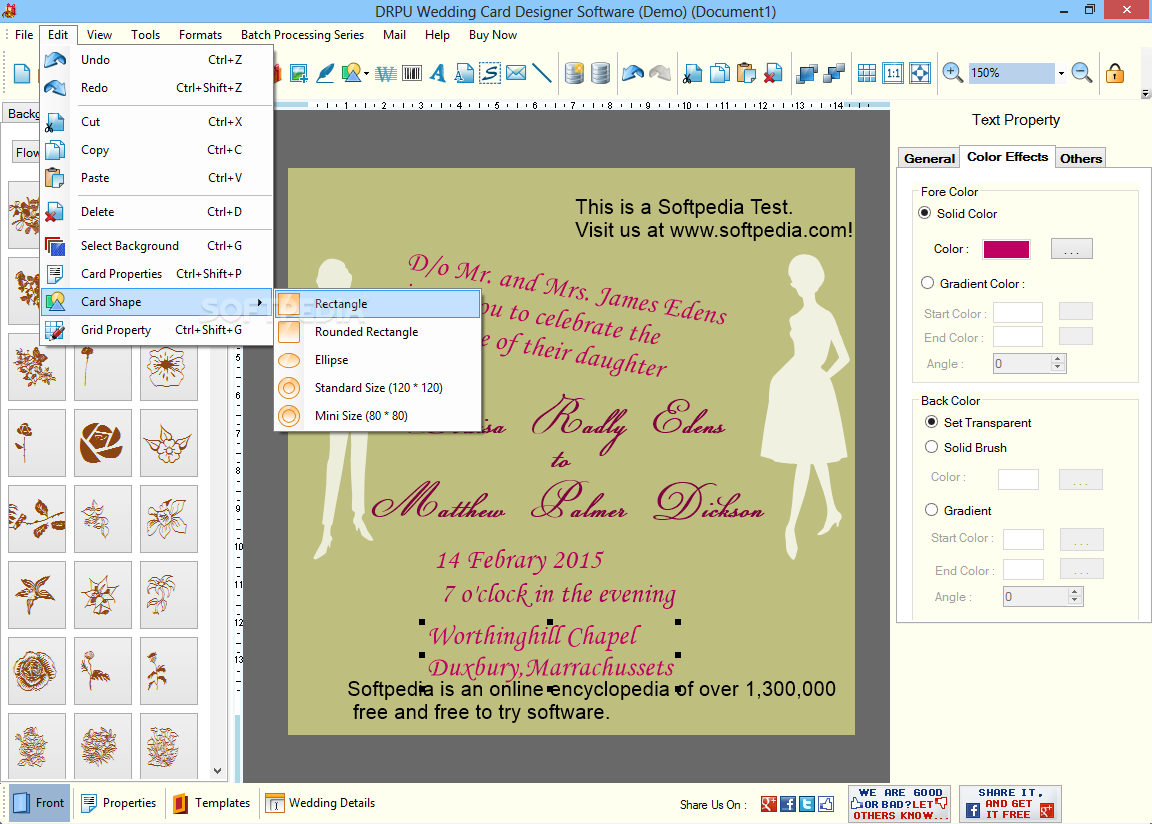The height and width of the screenshot is (824, 1152).
Task: Click the padlock lock icon
Action: [x=1115, y=73]
